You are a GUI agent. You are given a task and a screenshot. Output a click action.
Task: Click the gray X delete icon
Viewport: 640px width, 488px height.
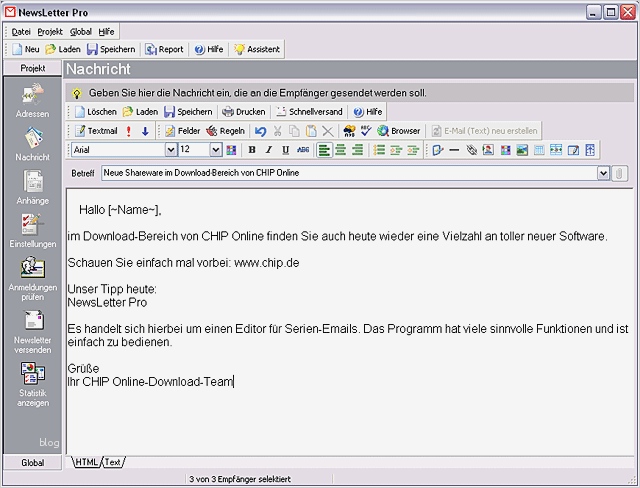(x=328, y=131)
